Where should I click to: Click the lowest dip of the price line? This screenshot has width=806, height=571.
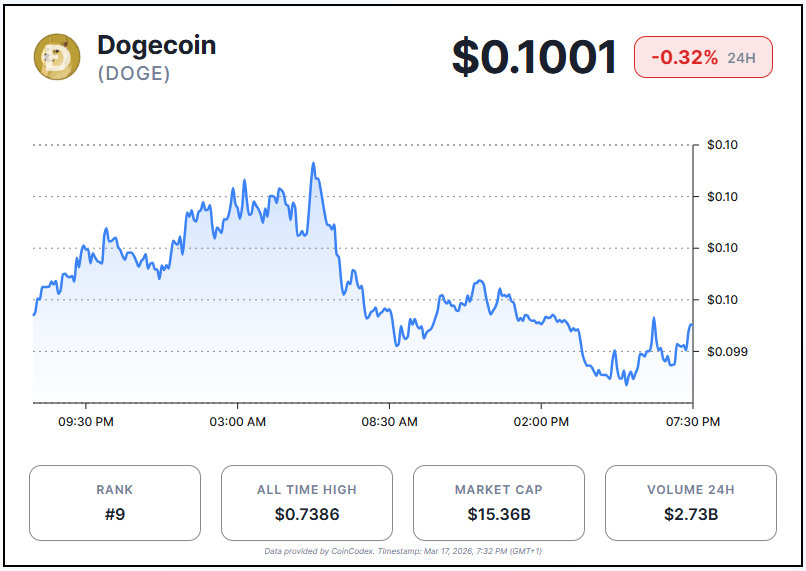coord(626,384)
